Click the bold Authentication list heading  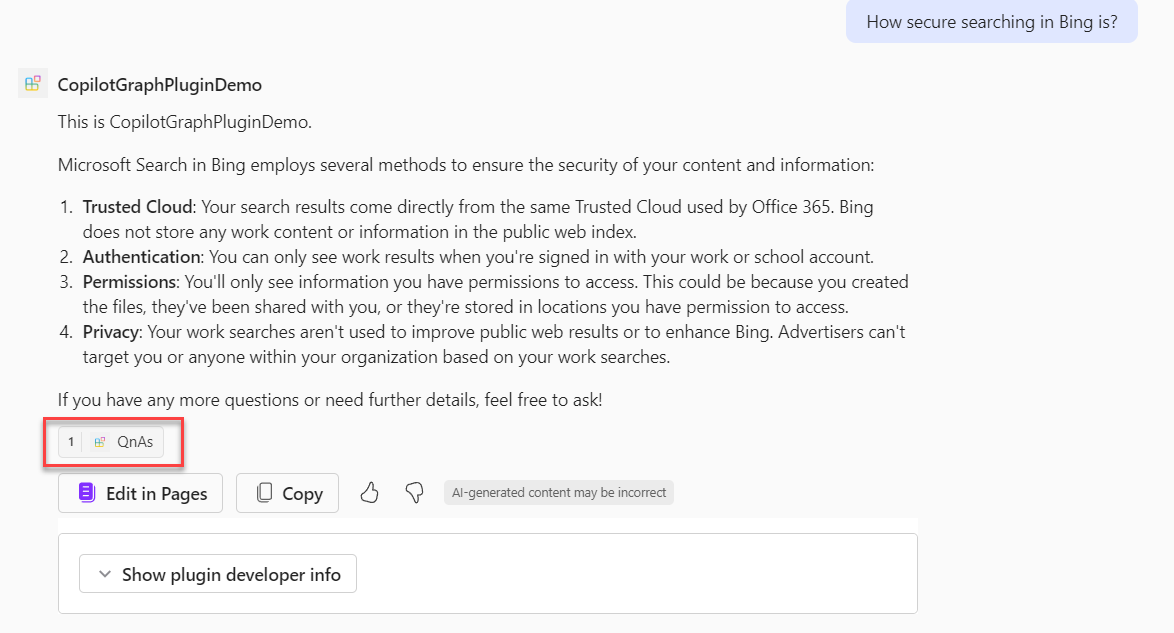tap(141, 257)
